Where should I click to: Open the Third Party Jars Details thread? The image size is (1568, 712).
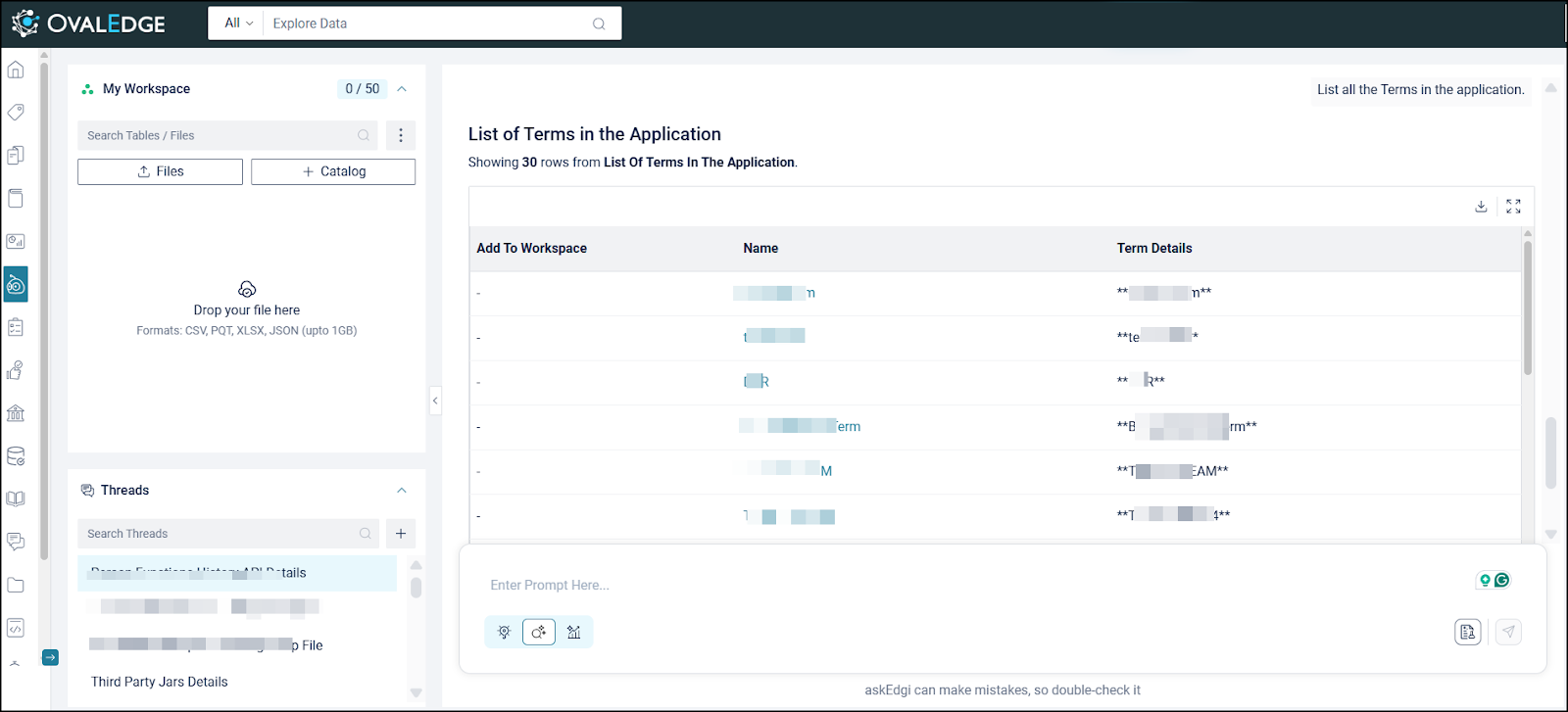[x=160, y=682]
